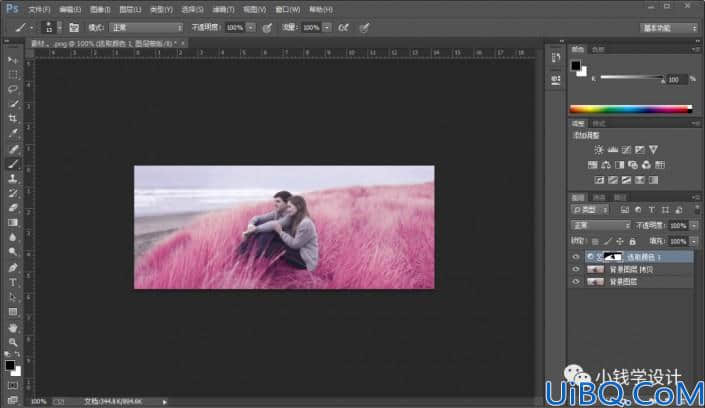Select the Brush tool in the toolbox
The image size is (705, 408).
point(13,164)
